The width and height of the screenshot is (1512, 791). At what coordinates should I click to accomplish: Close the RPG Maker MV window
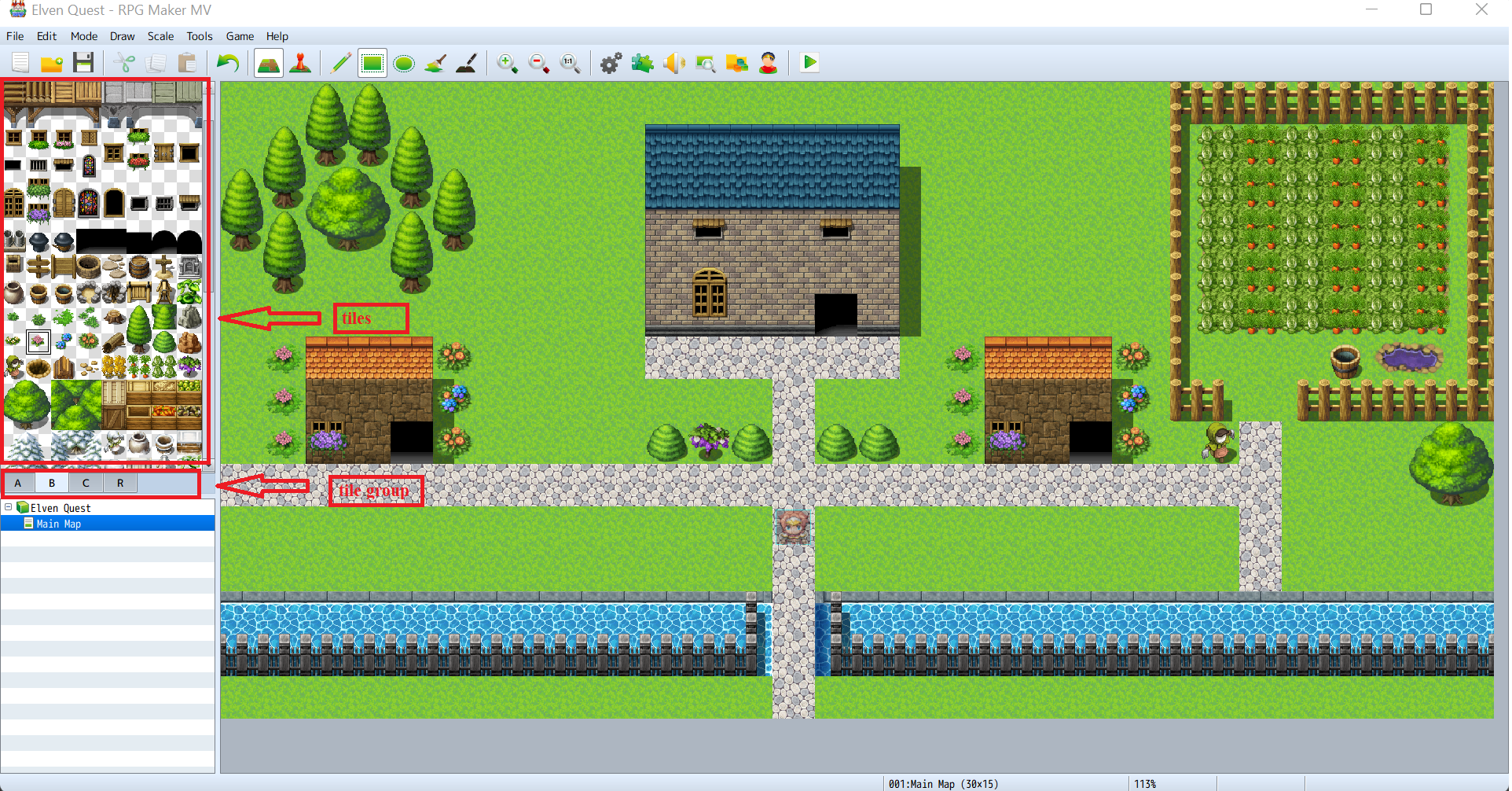click(x=1481, y=9)
